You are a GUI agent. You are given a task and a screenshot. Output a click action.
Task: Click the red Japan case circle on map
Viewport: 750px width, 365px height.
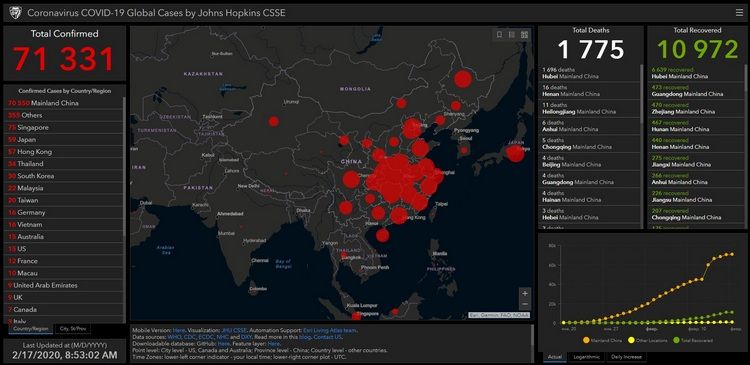point(515,154)
